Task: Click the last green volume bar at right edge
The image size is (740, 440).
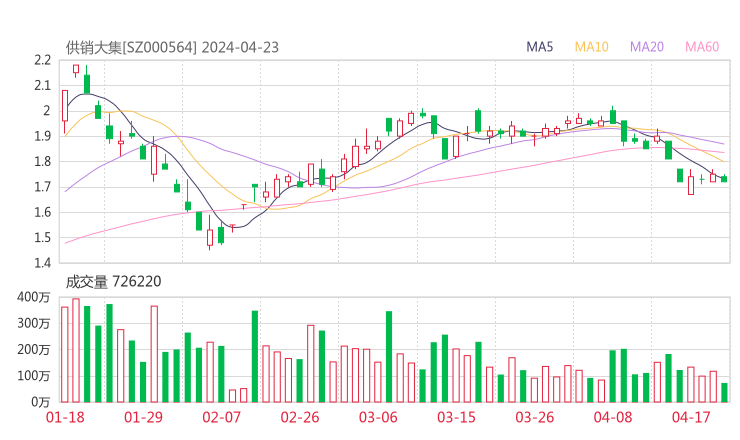Action: (724, 393)
